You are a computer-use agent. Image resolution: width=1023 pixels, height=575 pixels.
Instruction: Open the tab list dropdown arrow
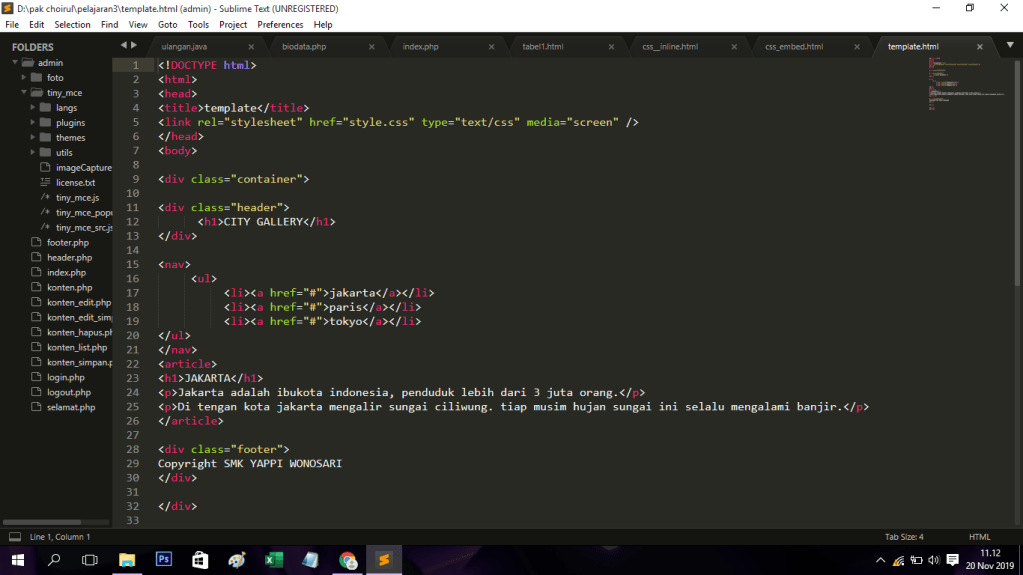(1008, 46)
